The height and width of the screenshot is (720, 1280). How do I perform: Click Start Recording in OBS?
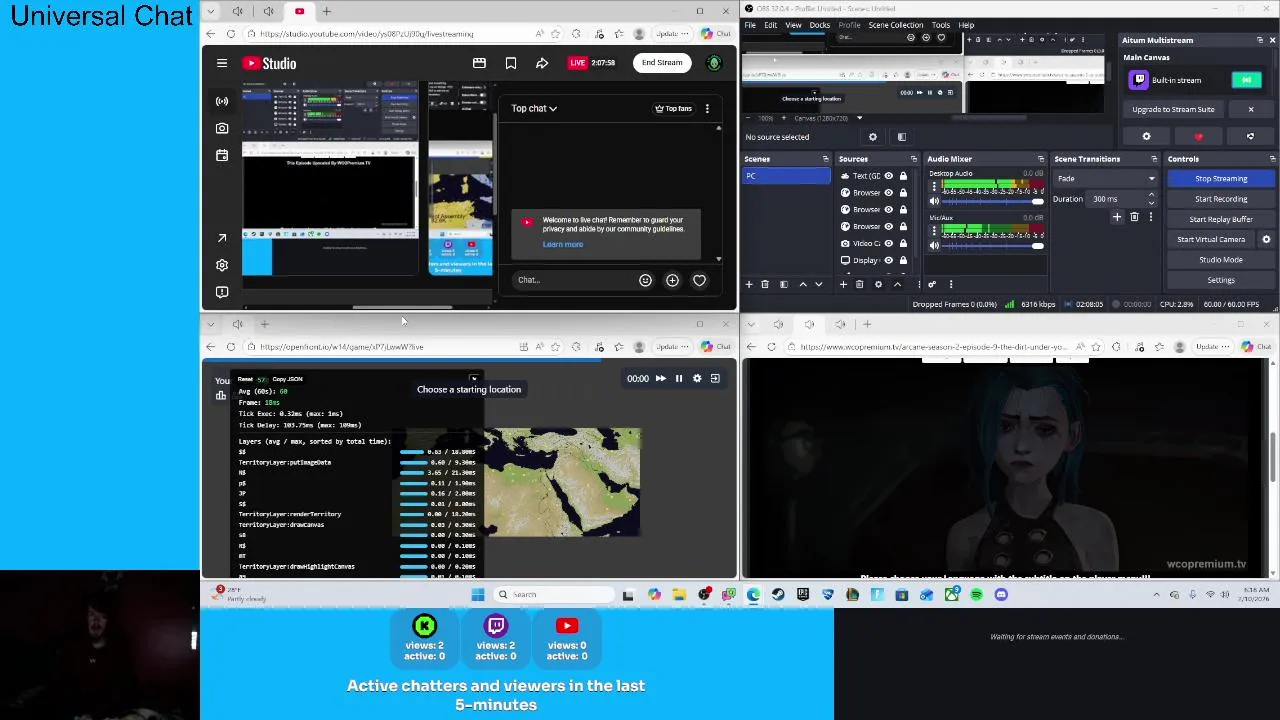click(x=1221, y=199)
